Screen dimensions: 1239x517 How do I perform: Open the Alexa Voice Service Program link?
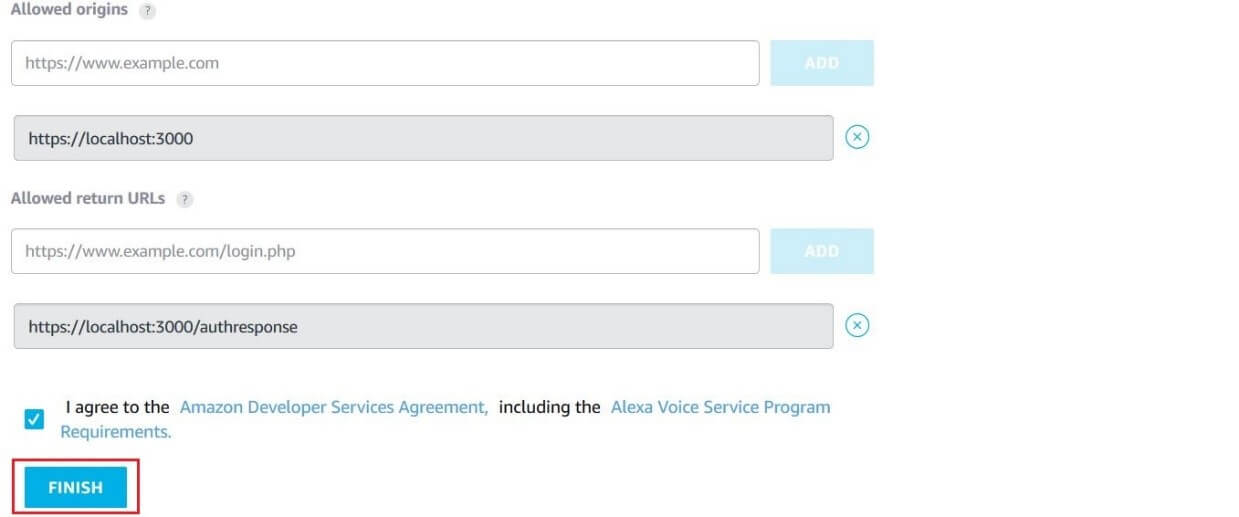[x=720, y=407]
